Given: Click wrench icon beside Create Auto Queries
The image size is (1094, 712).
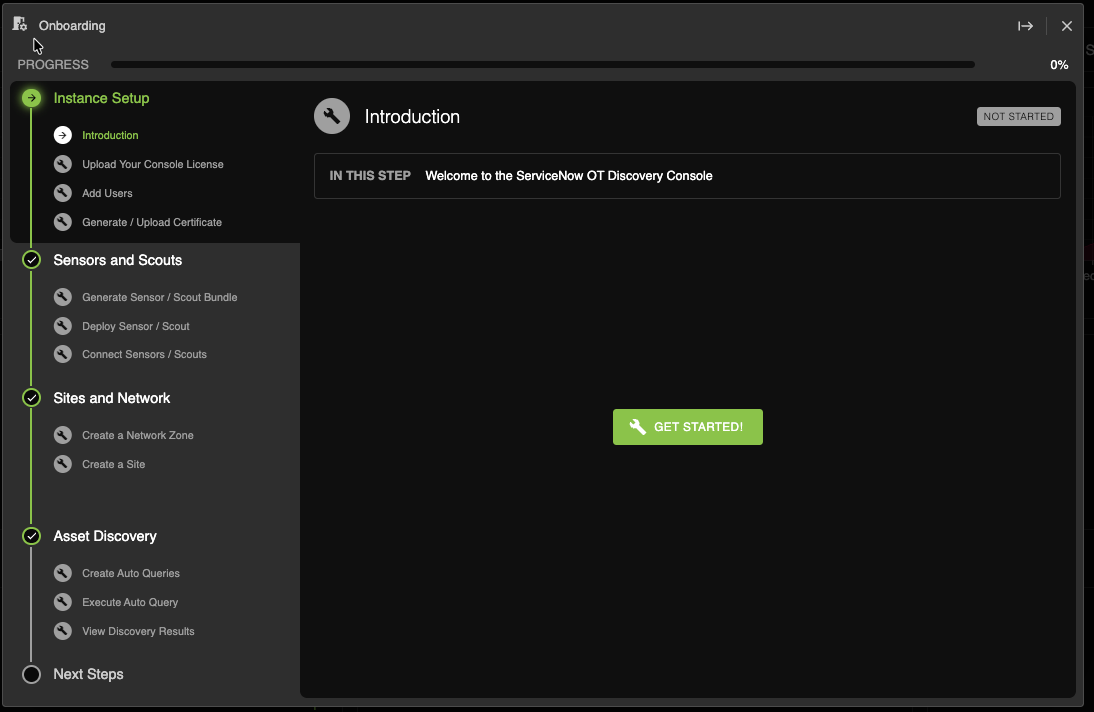Looking at the screenshot, I should click(x=63, y=573).
